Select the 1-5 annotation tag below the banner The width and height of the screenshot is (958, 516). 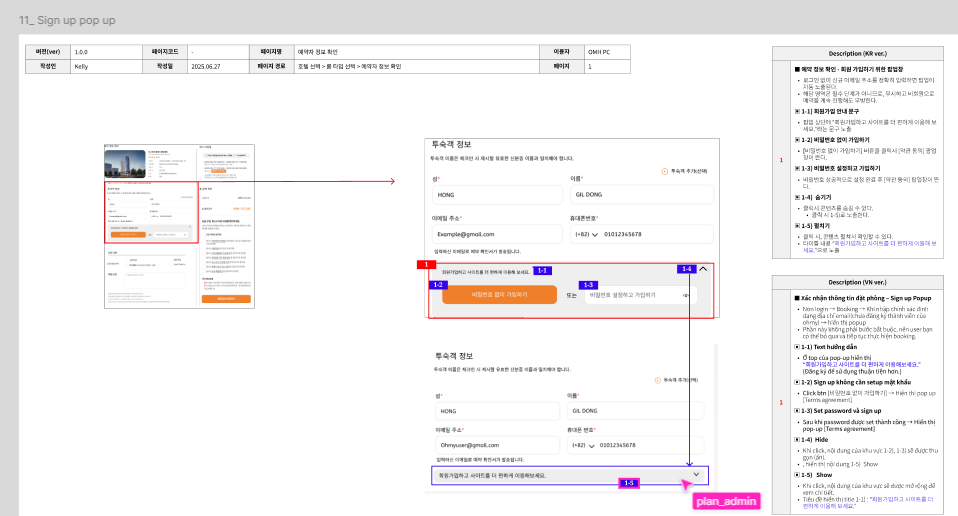click(x=628, y=483)
